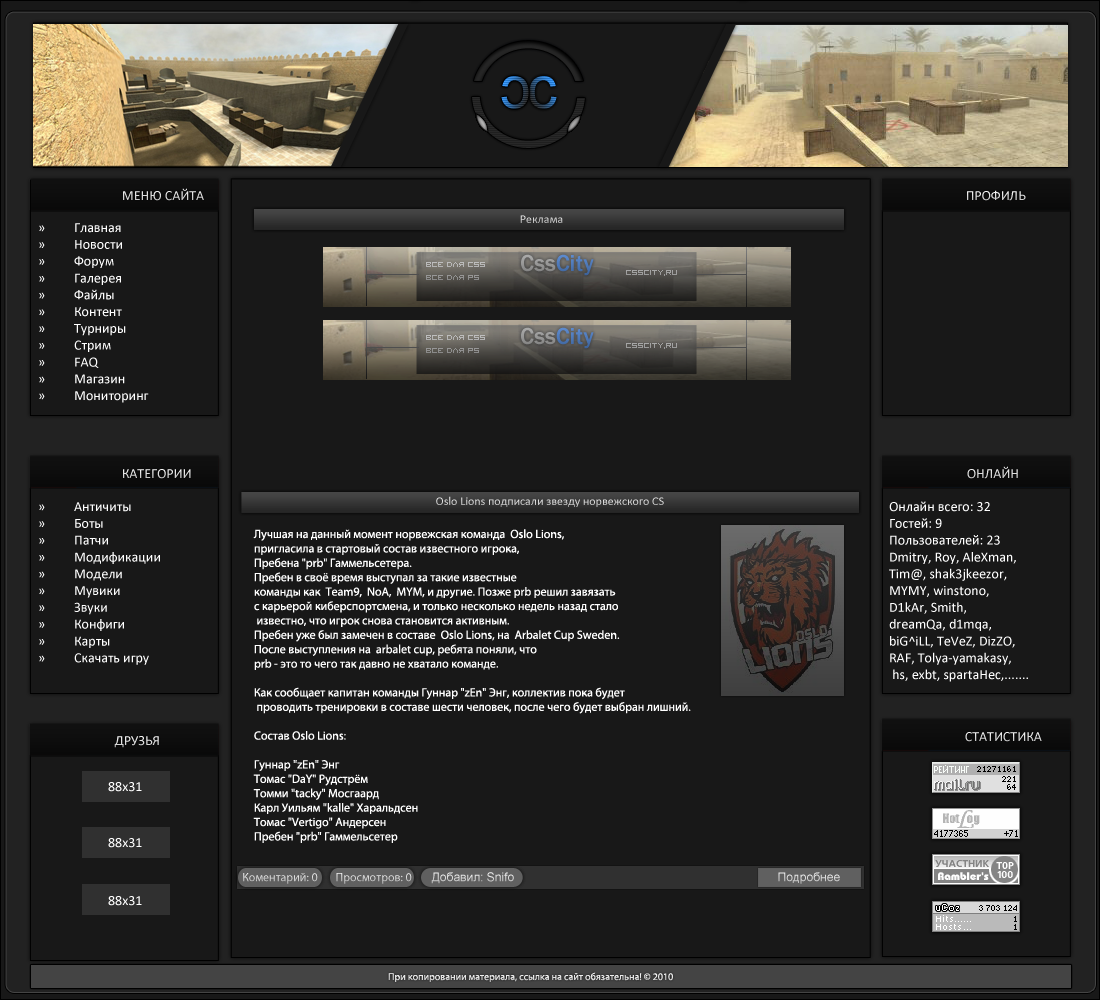Open the upper CssCity ad banner
Screen dimensions: 1100x1000
(556, 276)
